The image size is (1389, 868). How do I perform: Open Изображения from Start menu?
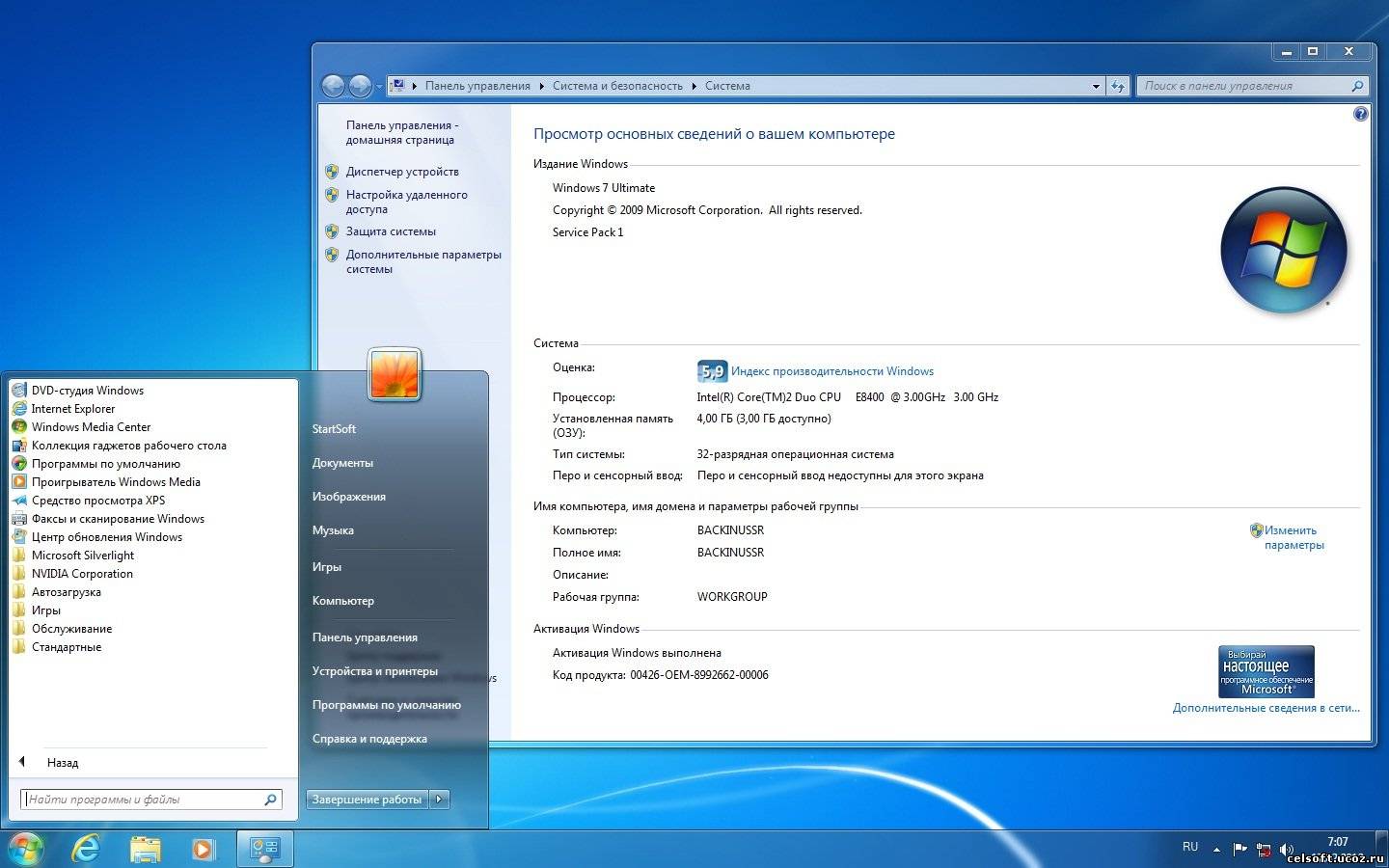click(348, 497)
